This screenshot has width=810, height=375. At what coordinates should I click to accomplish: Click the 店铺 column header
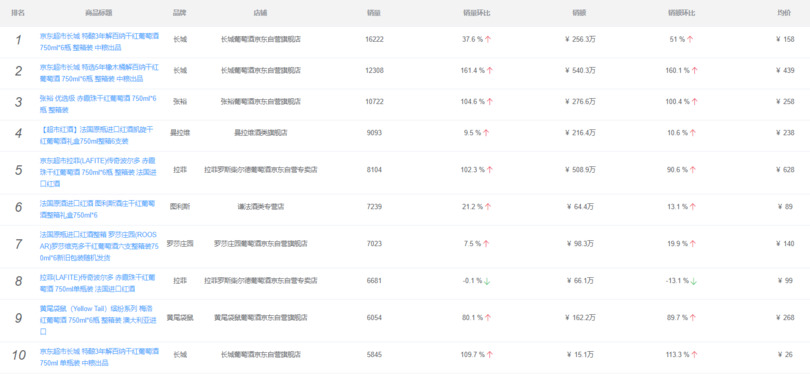(261, 12)
